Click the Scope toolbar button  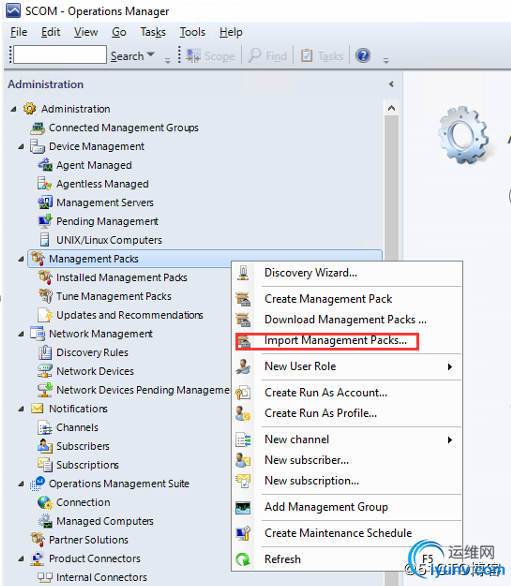211,56
